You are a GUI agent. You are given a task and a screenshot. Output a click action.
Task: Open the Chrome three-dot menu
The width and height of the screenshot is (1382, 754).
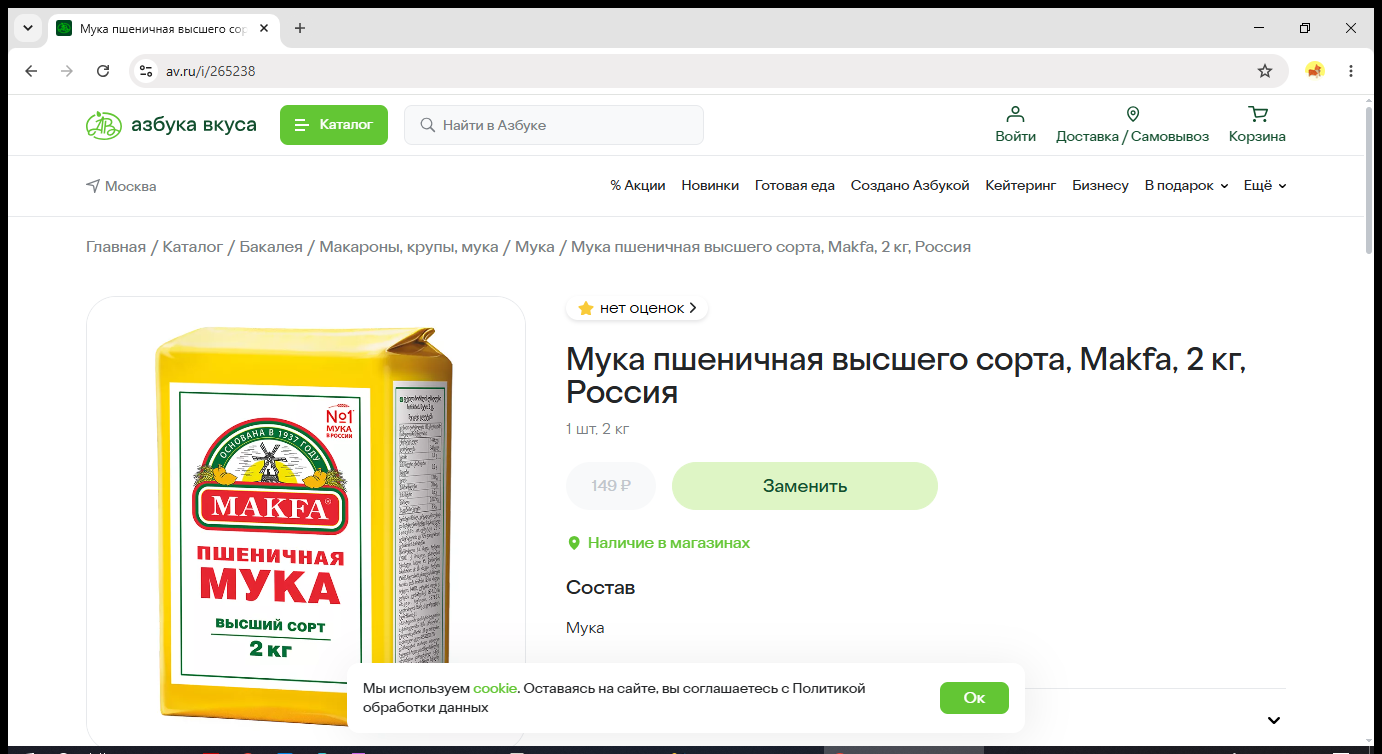1351,71
